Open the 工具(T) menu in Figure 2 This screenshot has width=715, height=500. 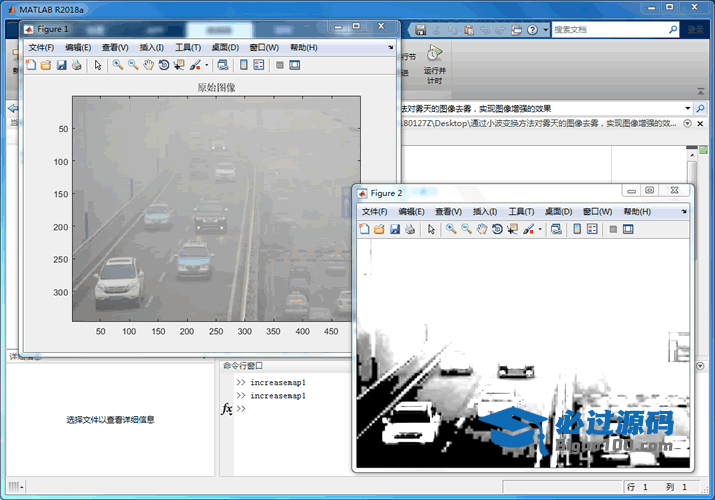pos(521,212)
